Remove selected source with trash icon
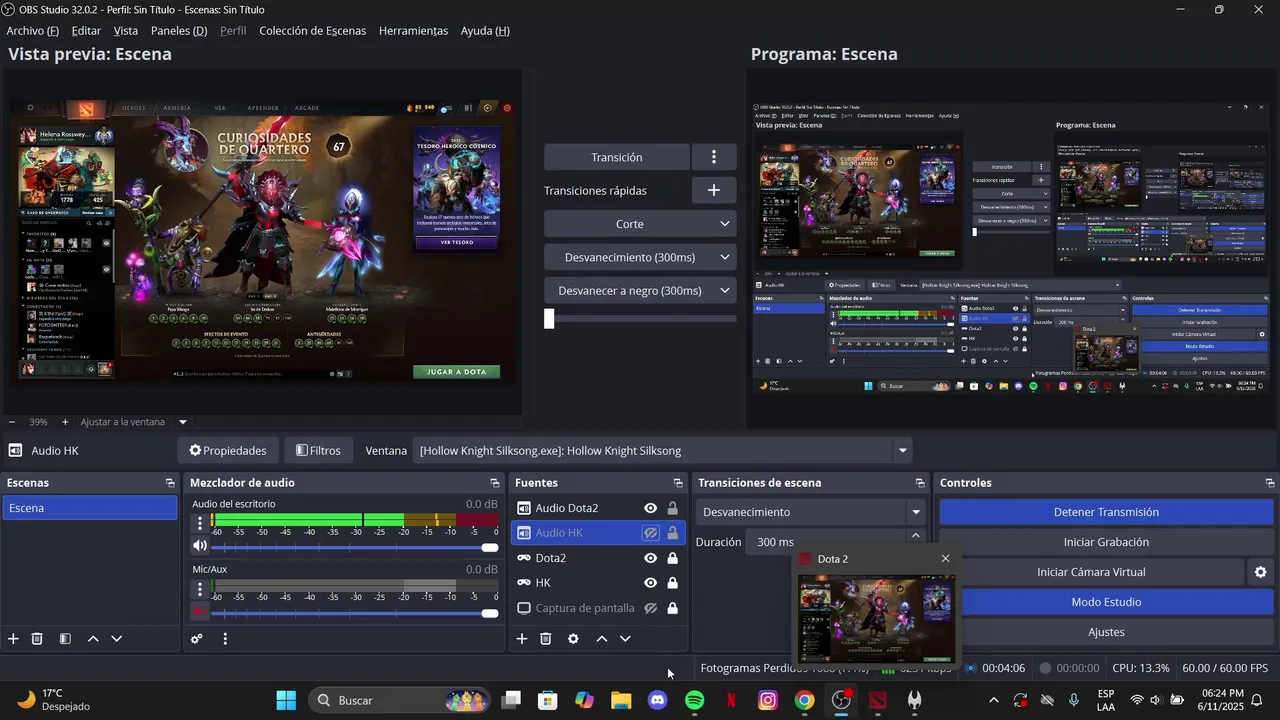 546,639
